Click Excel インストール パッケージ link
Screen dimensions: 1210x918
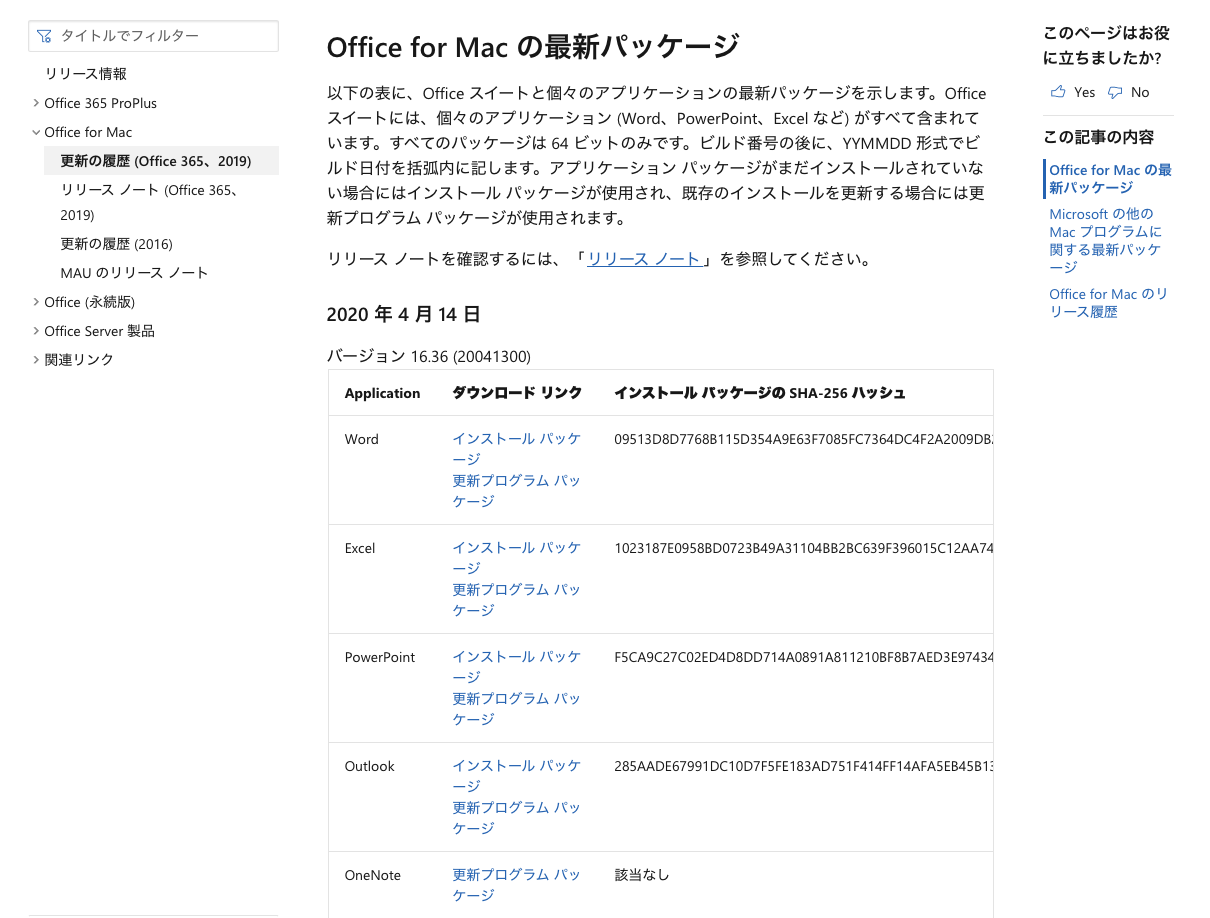pyautogui.click(x=516, y=558)
